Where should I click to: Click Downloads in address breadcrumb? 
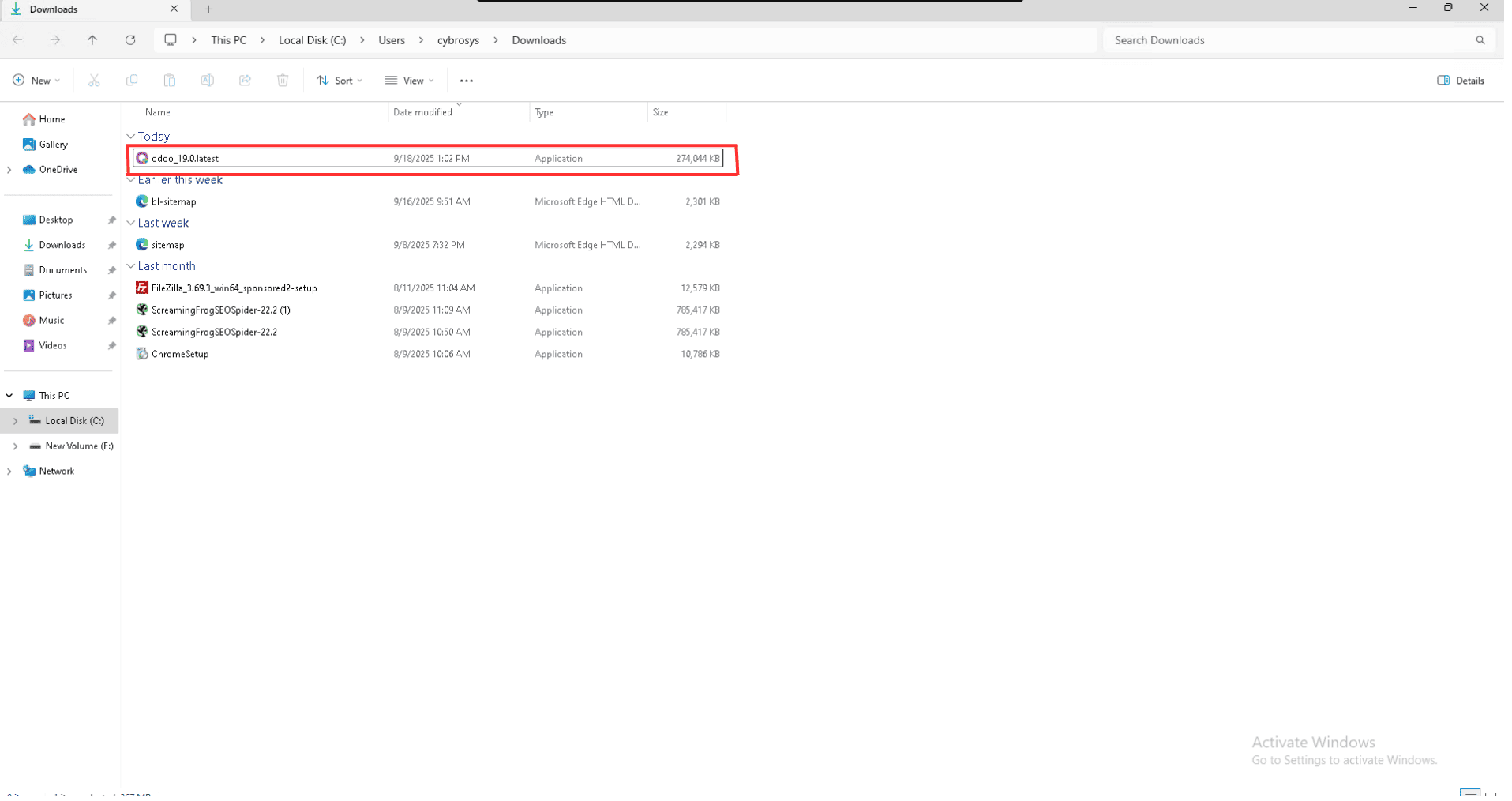tap(542, 40)
